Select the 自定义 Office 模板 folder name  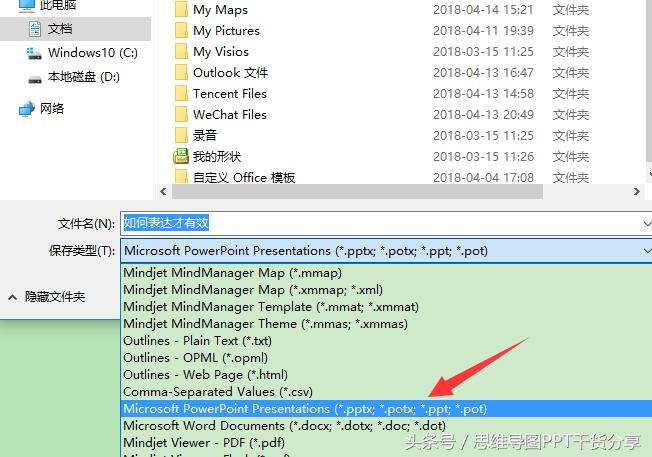(244, 178)
